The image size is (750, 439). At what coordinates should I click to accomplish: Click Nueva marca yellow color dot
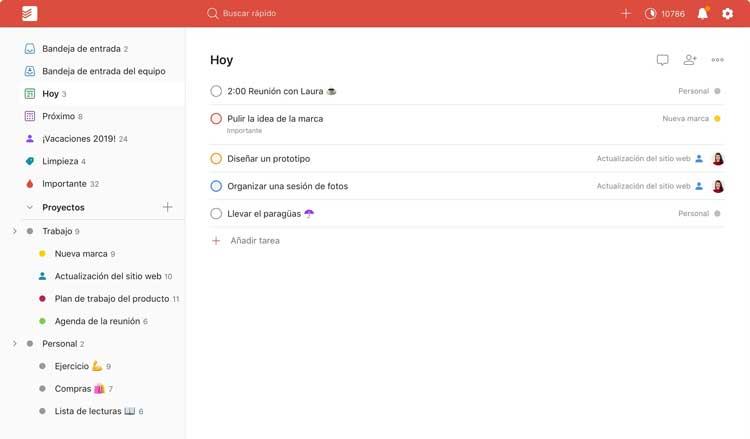42,253
